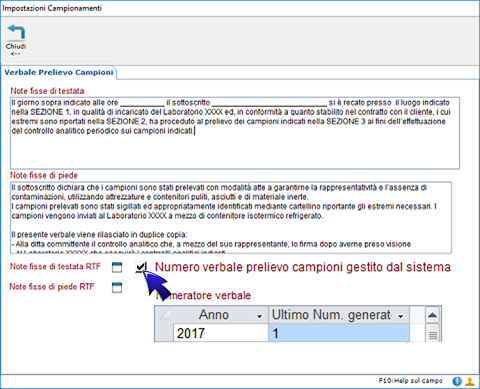Image resolution: width=480 pixels, height=389 pixels.
Task: Click F10:Help sul campo status text
Action: [x=410, y=381]
